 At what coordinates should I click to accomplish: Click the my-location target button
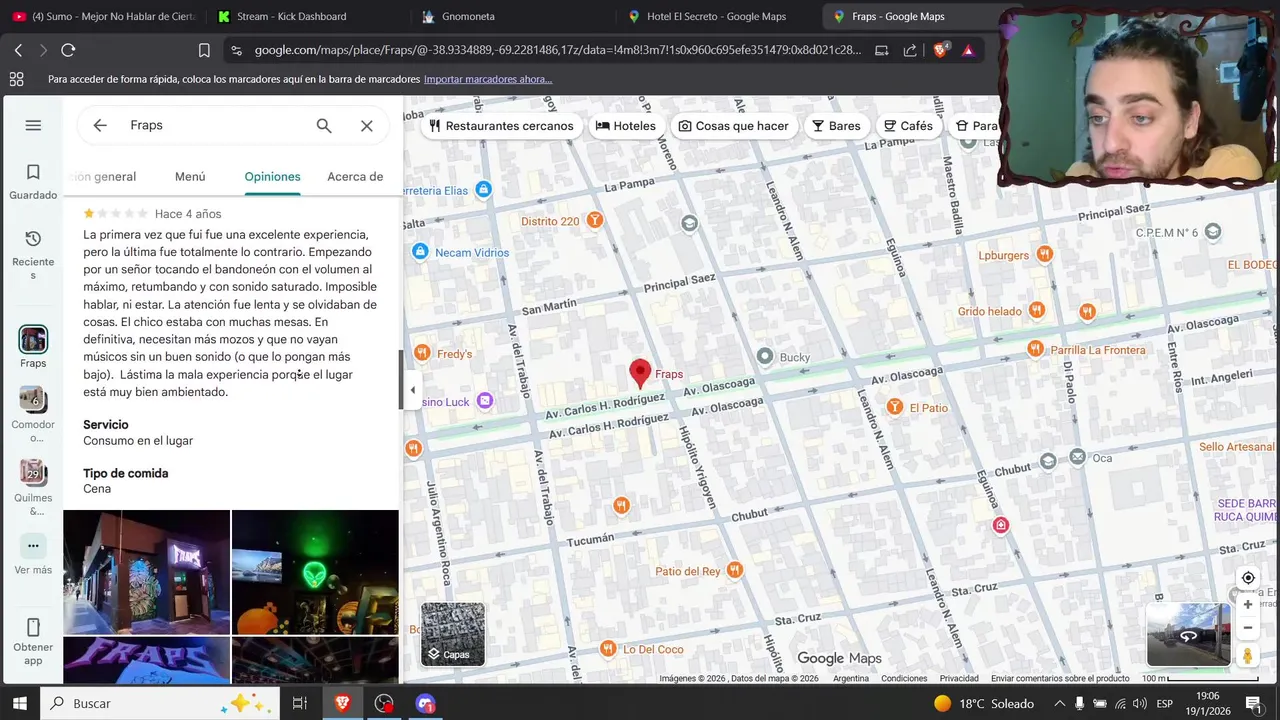pyautogui.click(x=1248, y=578)
